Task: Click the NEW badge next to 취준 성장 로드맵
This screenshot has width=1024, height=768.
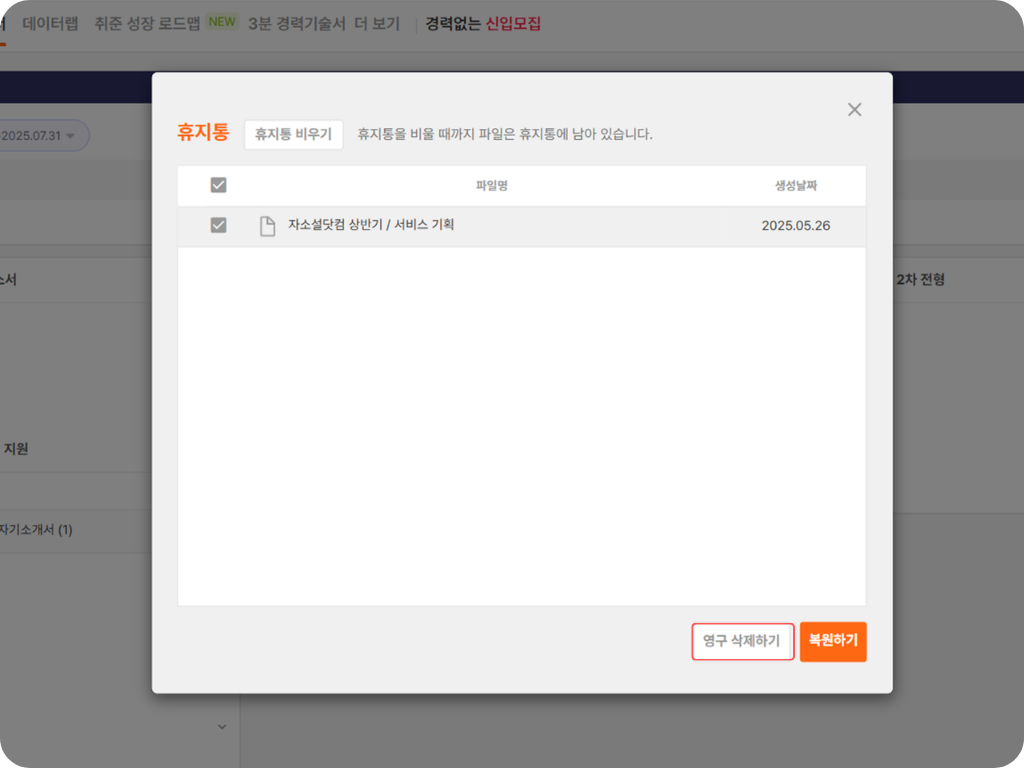Action: tap(222, 21)
